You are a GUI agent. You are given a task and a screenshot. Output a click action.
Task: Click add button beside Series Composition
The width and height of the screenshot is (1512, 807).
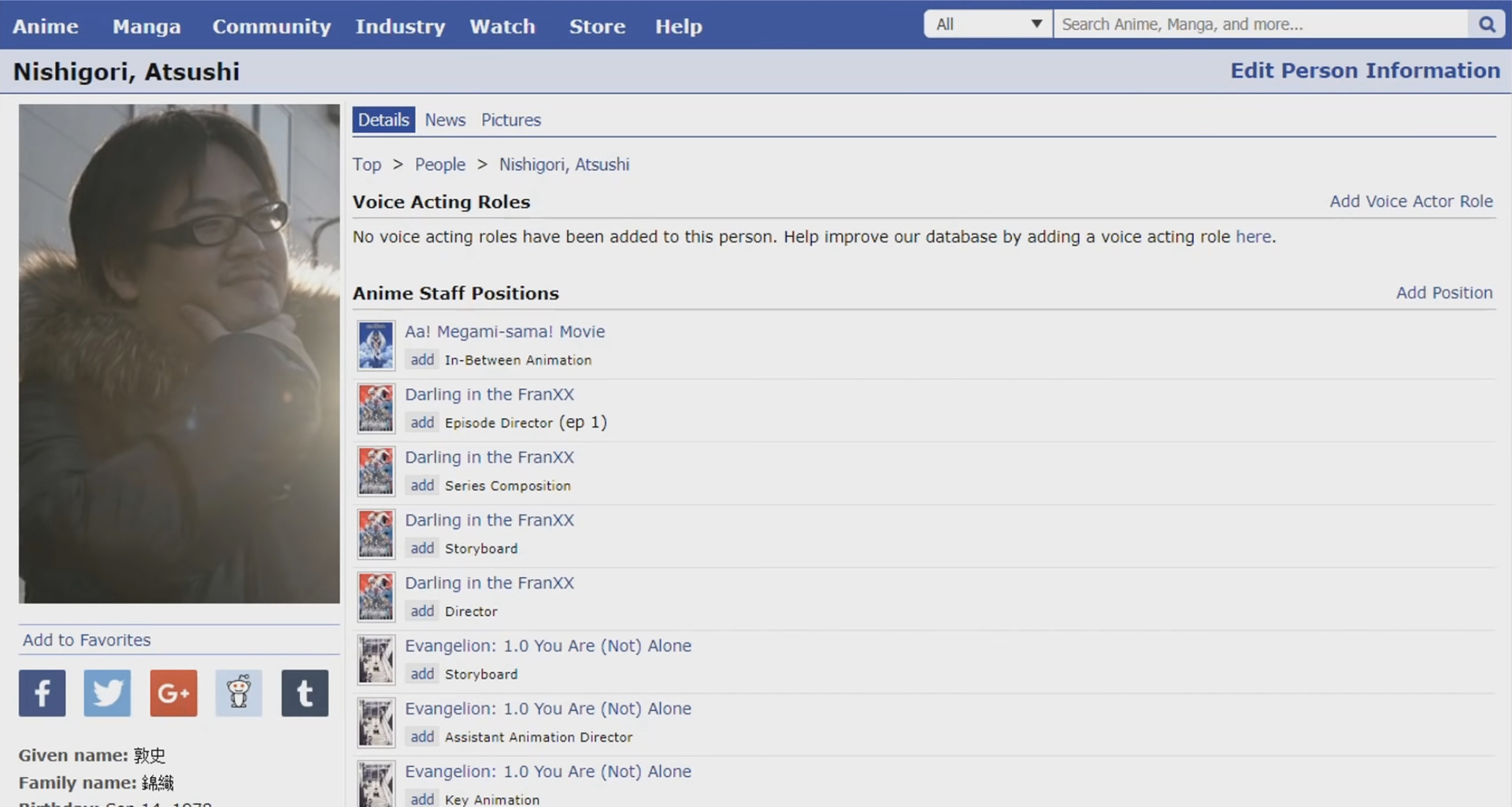(422, 486)
